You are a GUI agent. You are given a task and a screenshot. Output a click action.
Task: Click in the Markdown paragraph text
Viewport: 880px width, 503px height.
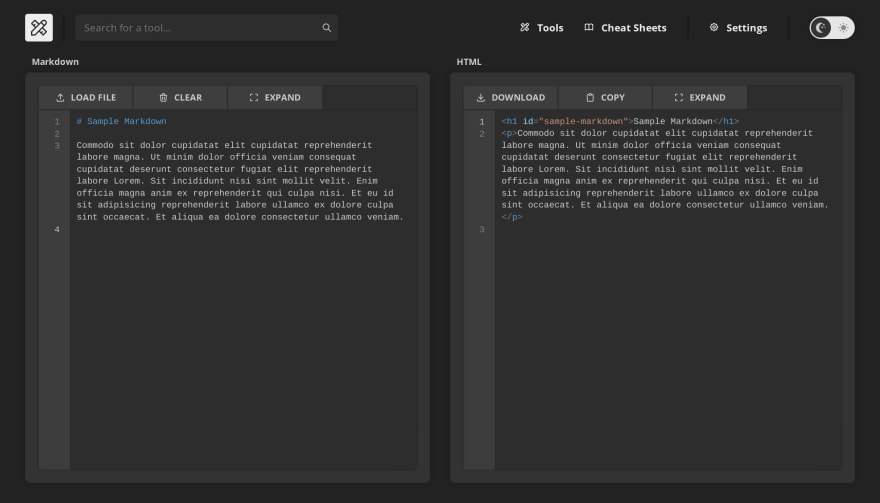coord(240,181)
